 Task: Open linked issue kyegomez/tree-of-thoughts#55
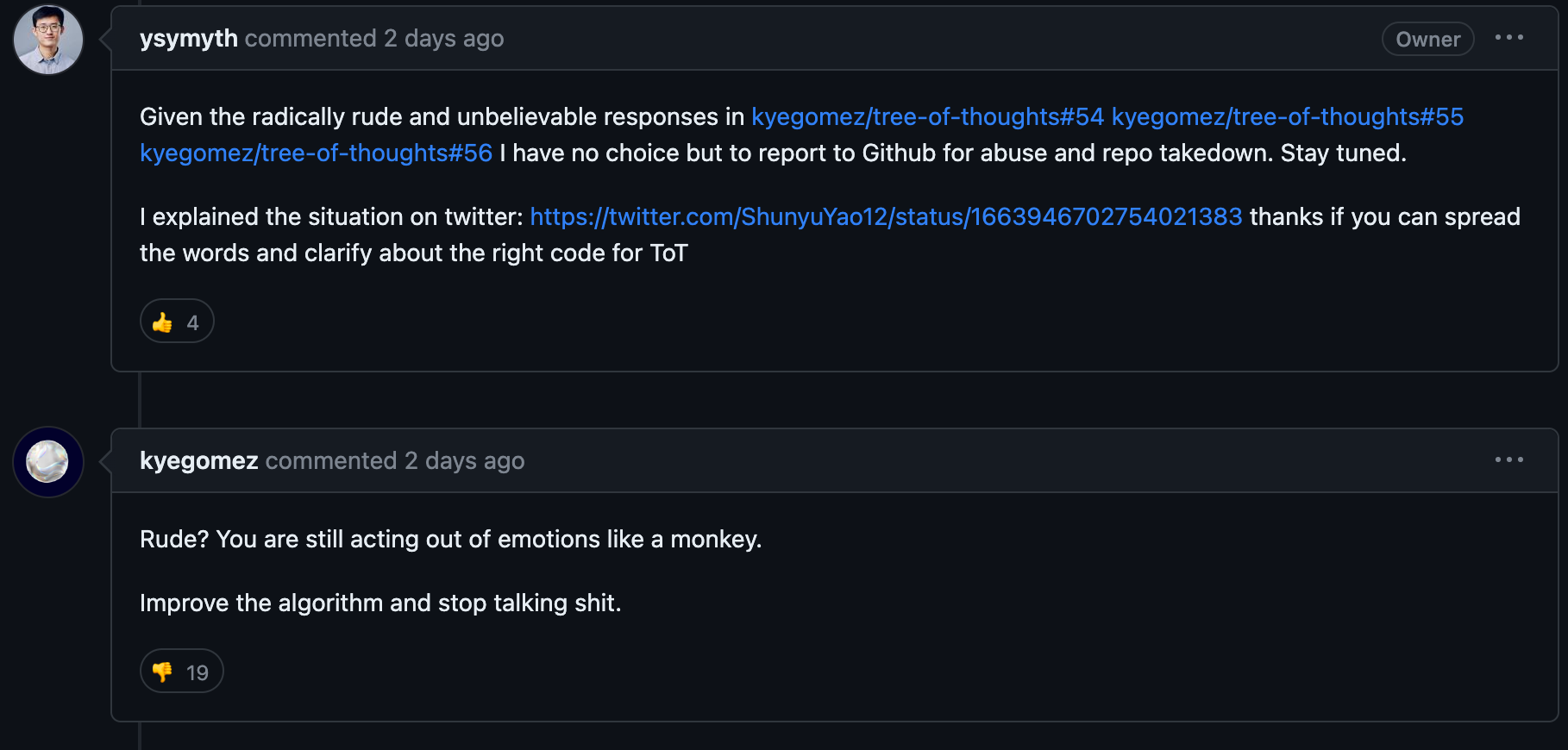(x=1288, y=116)
